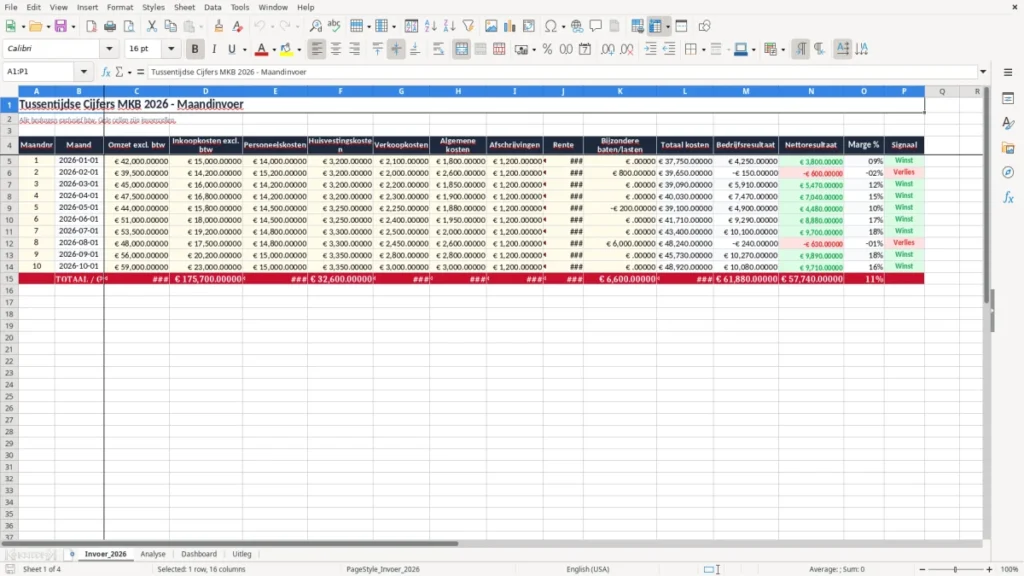Open the Sidebar Gallery icon

click(x=1008, y=148)
